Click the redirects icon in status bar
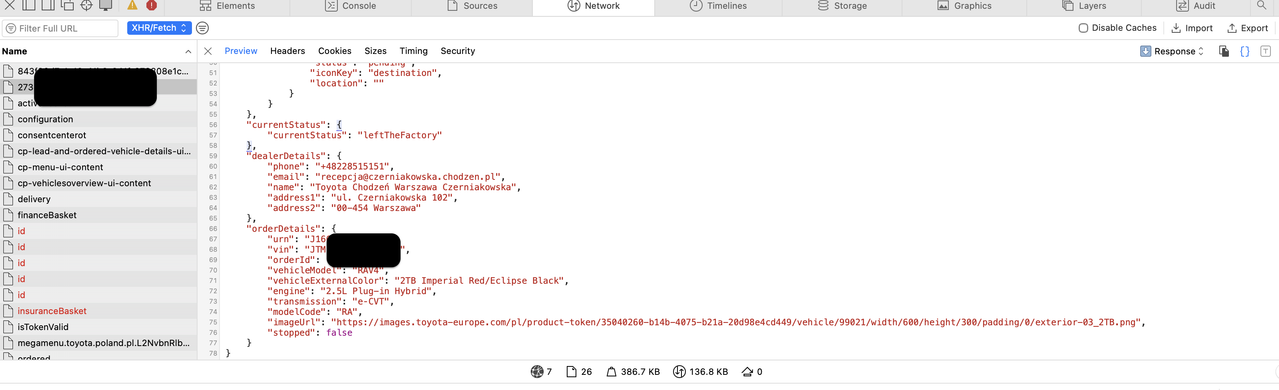The image size is (1279, 390). (746, 372)
